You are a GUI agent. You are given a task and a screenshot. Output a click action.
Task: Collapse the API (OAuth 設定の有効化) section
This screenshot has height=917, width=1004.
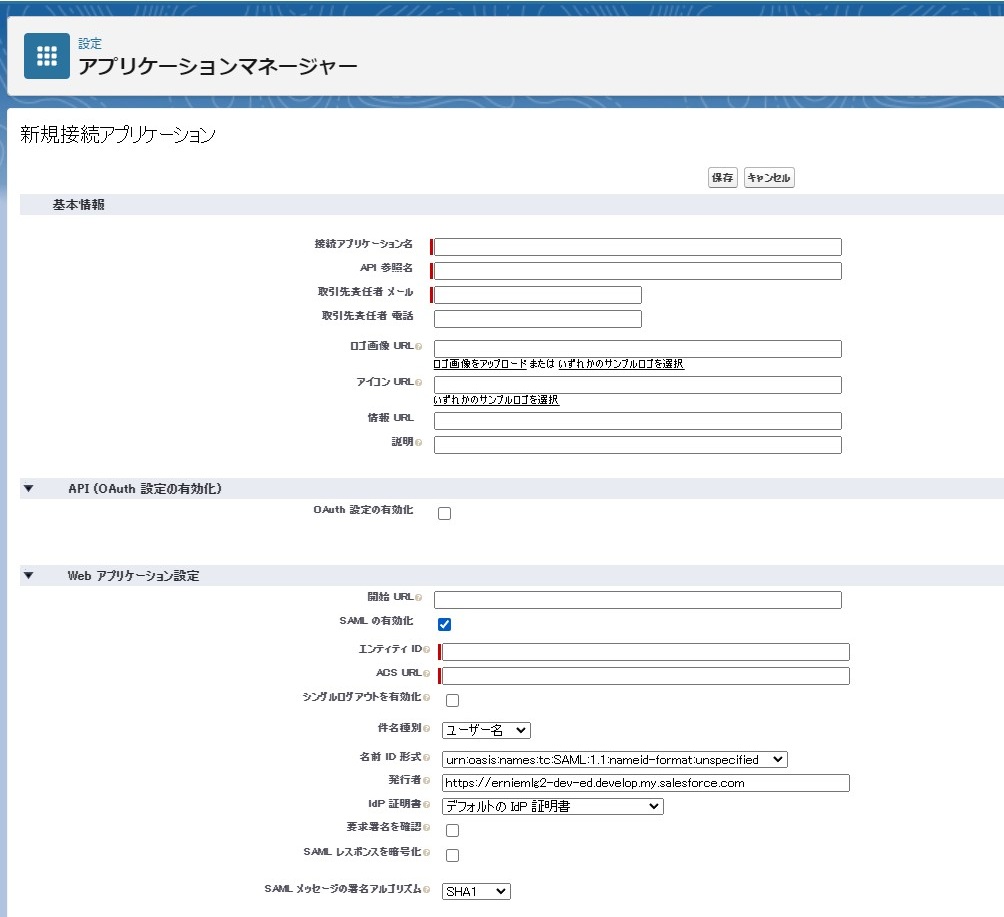[x=28, y=489]
